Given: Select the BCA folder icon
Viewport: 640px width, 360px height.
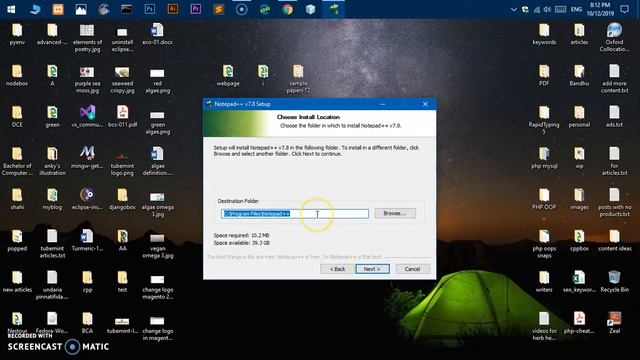Looking at the screenshot, I should pos(87,323).
